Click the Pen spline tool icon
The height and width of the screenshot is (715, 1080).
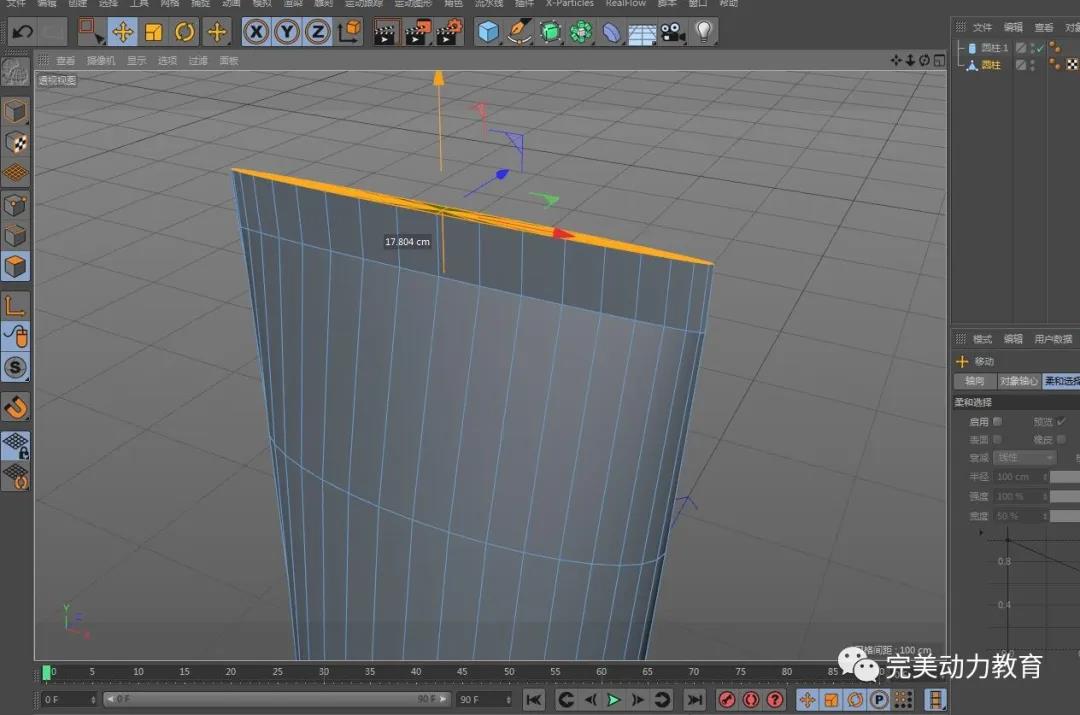click(519, 32)
